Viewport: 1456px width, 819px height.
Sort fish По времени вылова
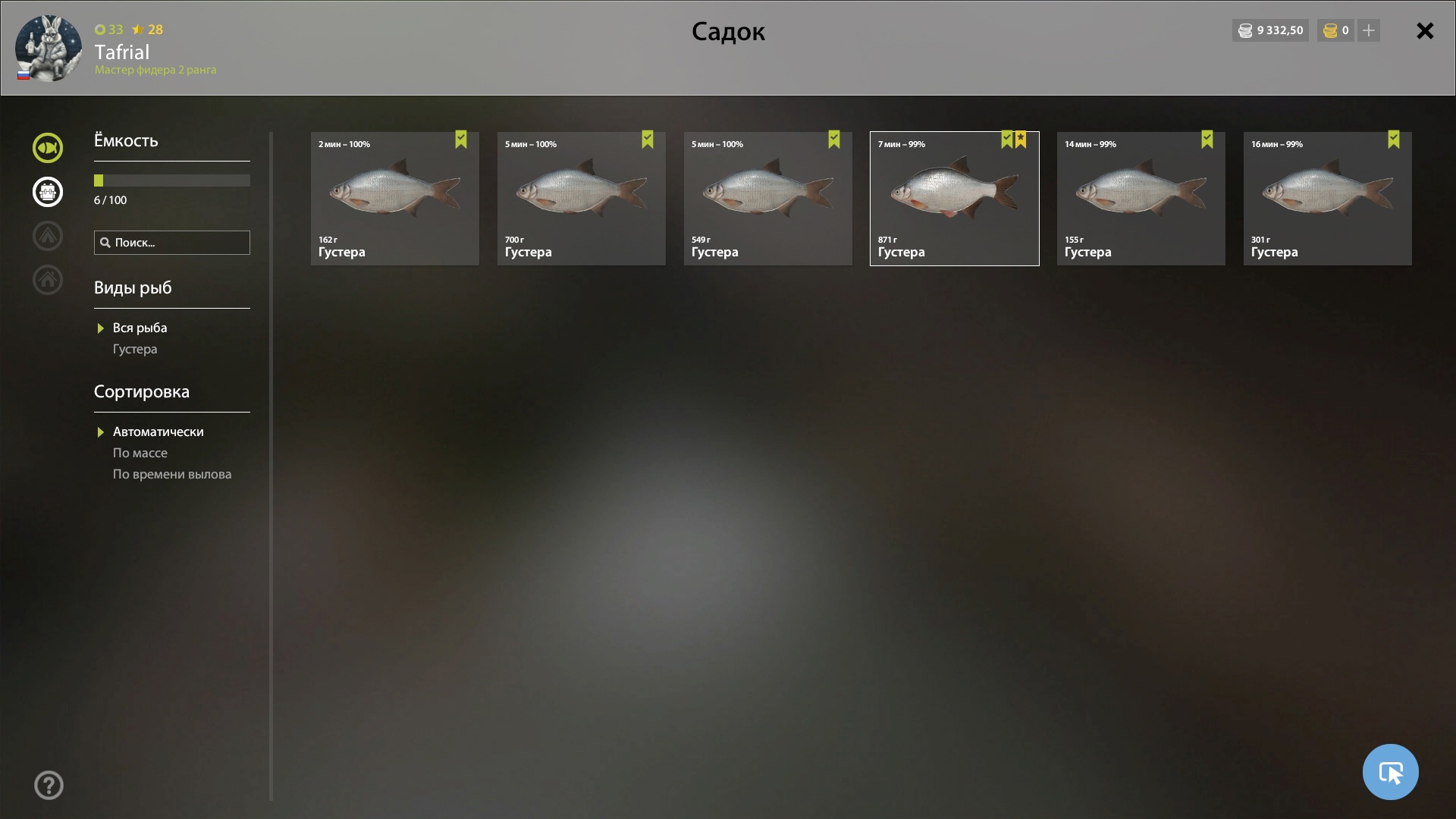[x=172, y=474]
